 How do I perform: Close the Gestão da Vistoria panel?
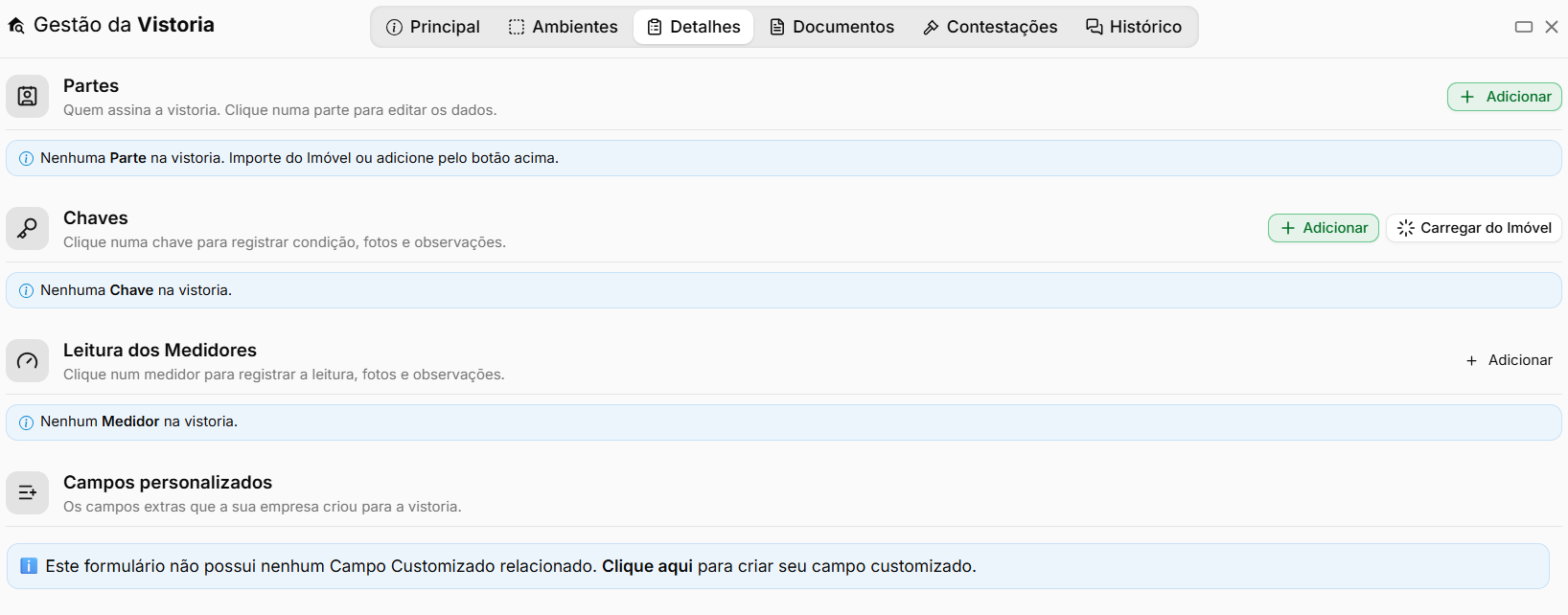[x=1552, y=27]
